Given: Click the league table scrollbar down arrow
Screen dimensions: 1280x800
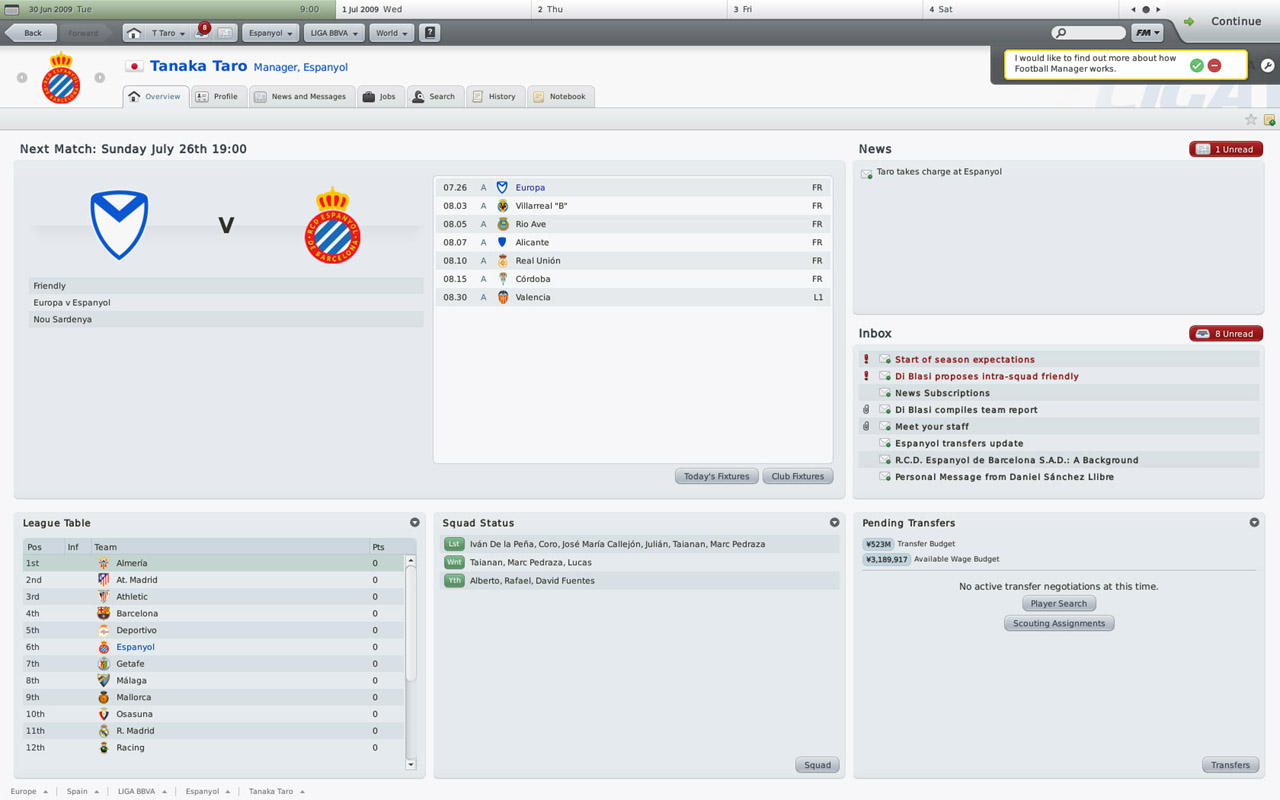Looking at the screenshot, I should (410, 764).
